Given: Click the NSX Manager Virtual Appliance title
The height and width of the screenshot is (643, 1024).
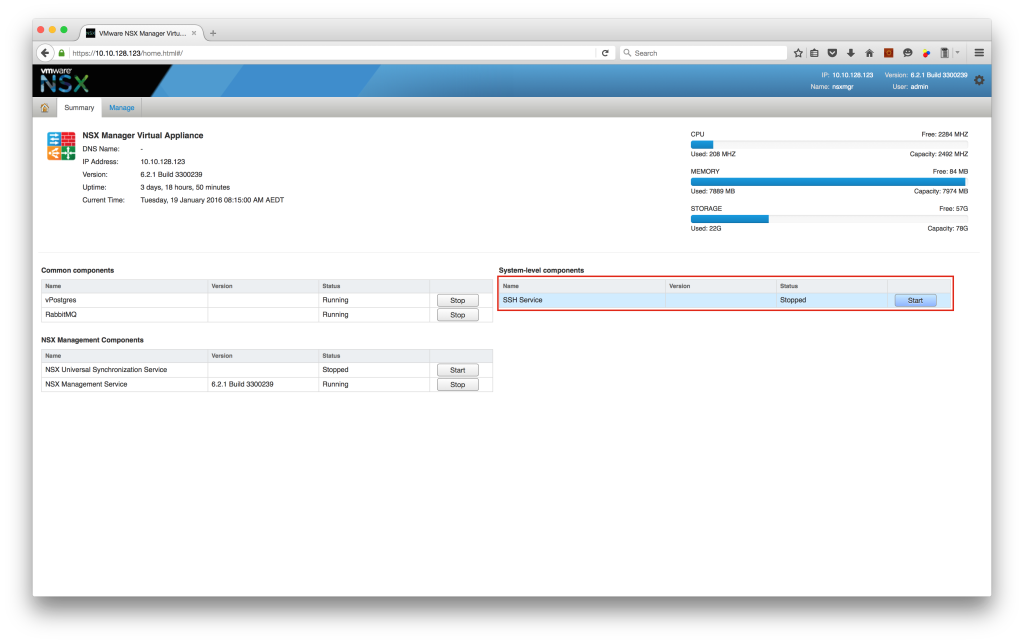Looking at the screenshot, I should [142, 136].
